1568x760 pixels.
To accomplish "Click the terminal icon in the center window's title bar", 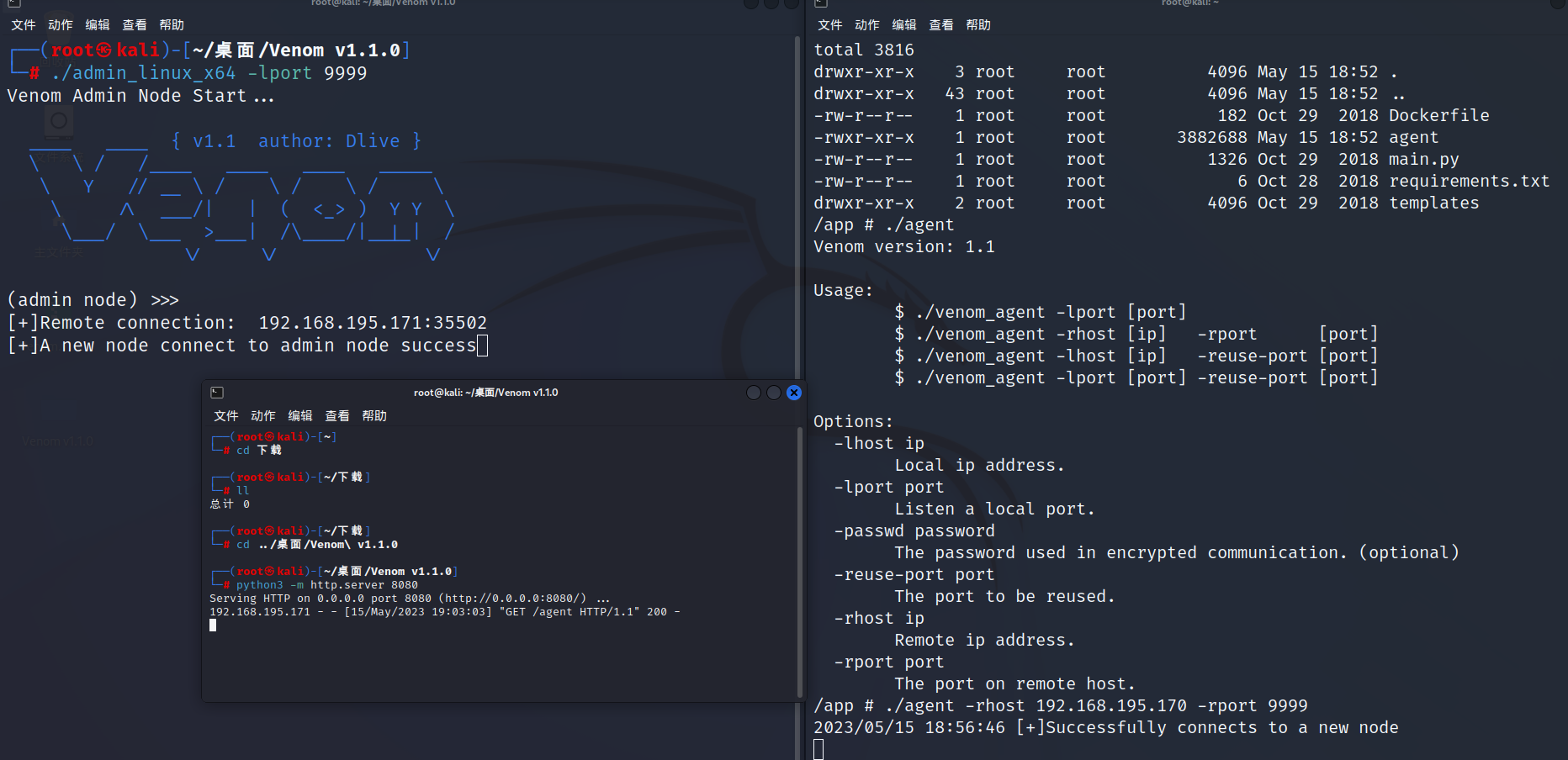I will (218, 392).
